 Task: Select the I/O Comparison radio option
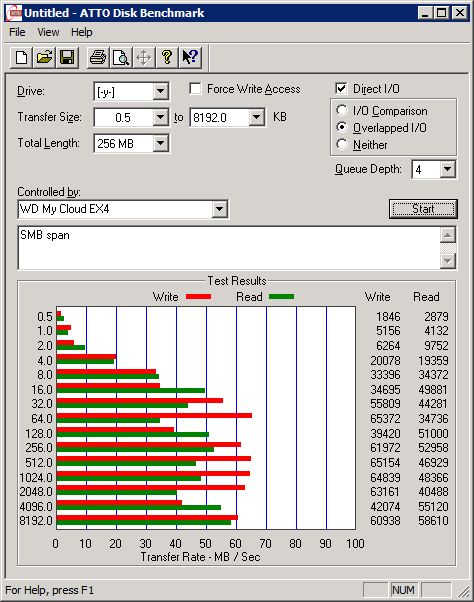pyautogui.click(x=342, y=111)
